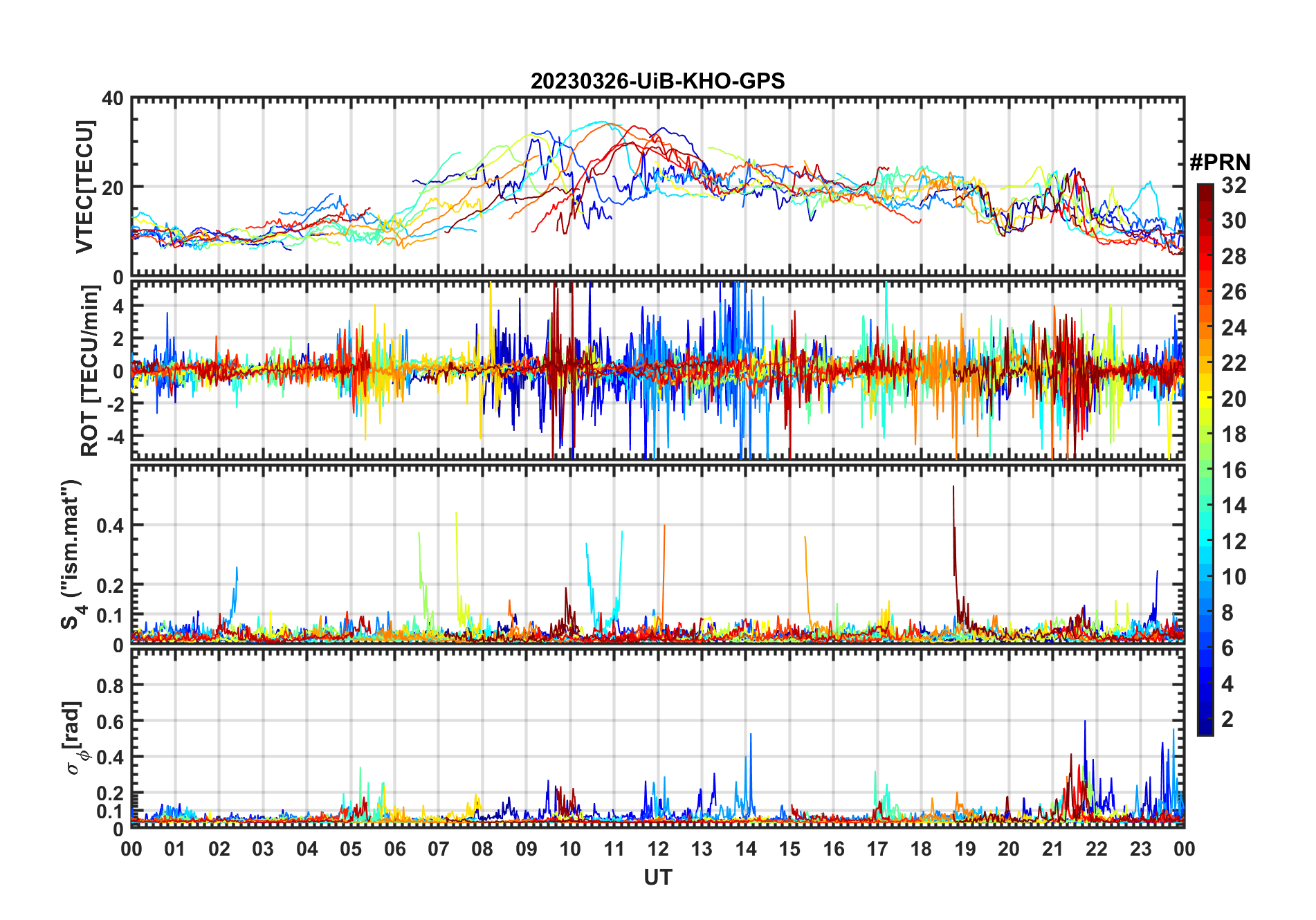Click the PRN colorbar
This screenshot has width=1316, height=920.
[1205, 459]
